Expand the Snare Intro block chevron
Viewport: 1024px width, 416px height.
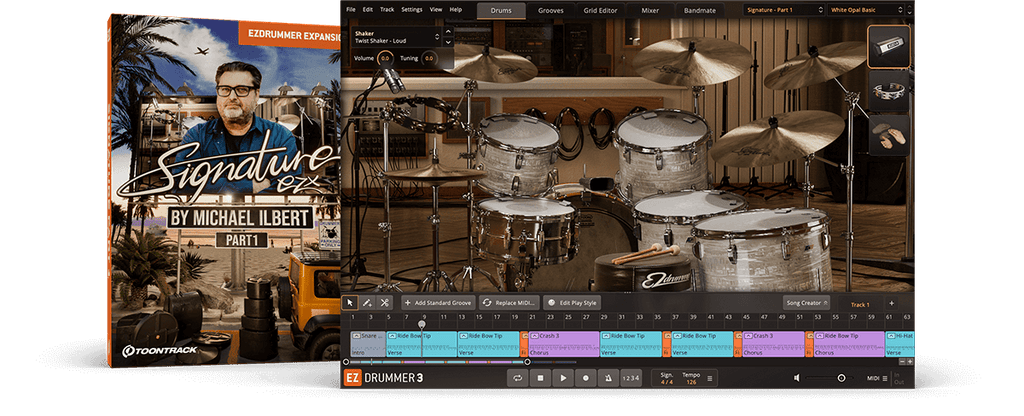coord(357,335)
